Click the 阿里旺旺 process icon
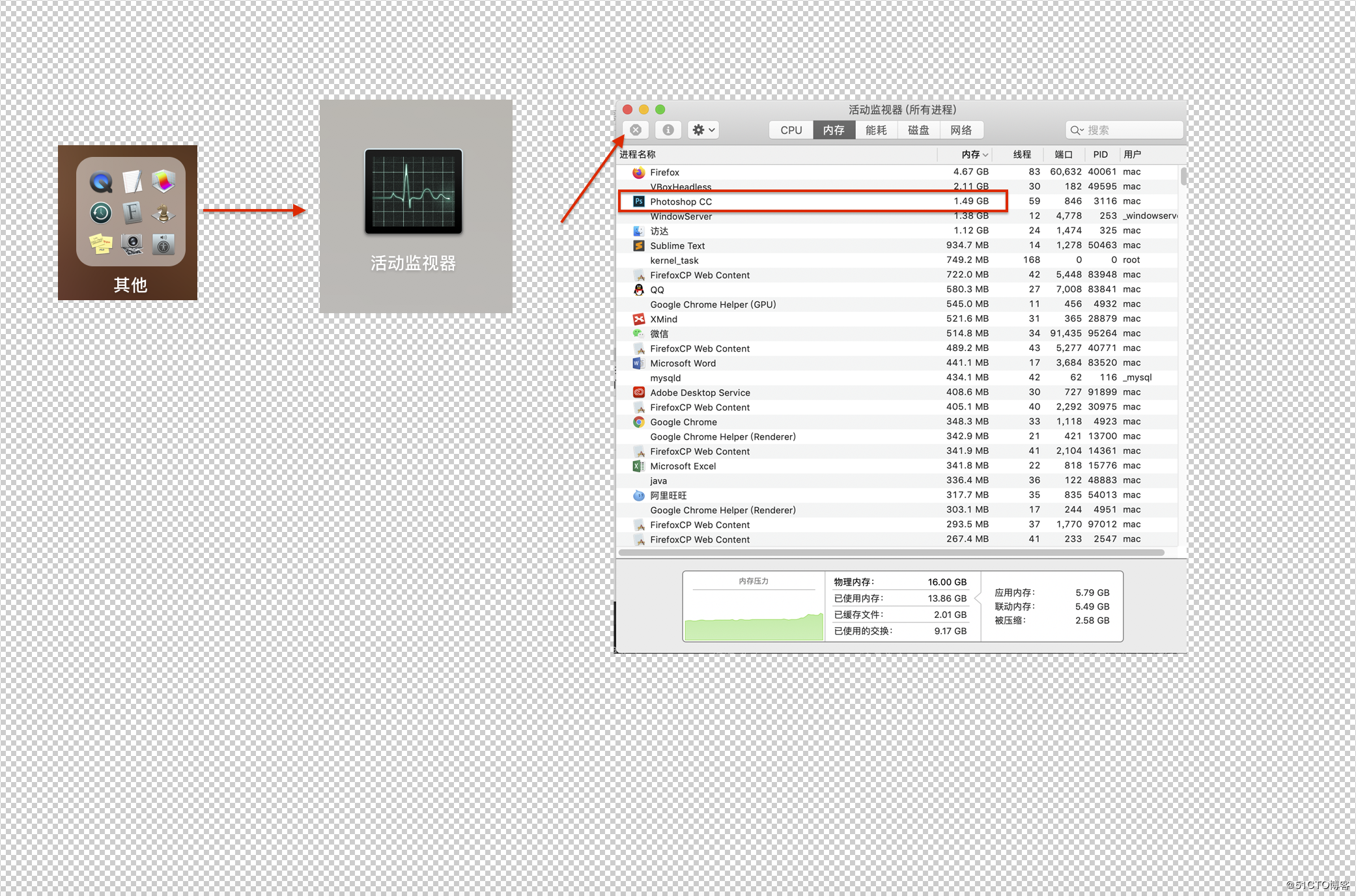 (x=638, y=496)
